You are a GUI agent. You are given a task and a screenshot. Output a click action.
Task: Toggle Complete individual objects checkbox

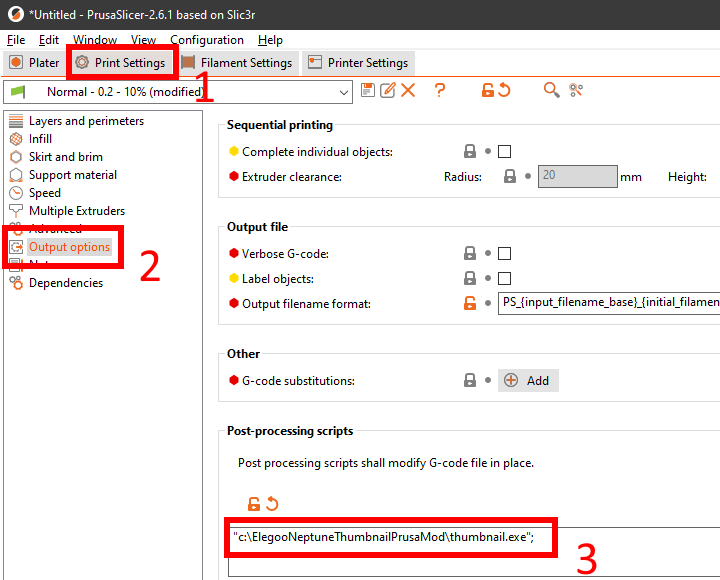(x=504, y=152)
